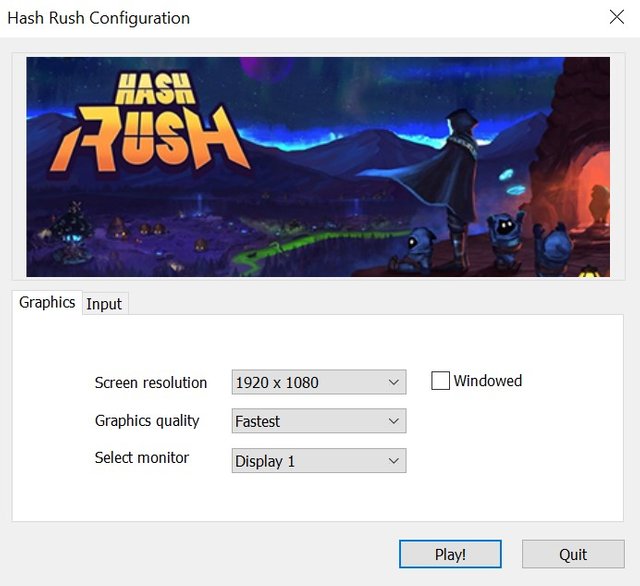
Task: Open the Select monitor Display 1 dropdown
Action: pos(319,461)
